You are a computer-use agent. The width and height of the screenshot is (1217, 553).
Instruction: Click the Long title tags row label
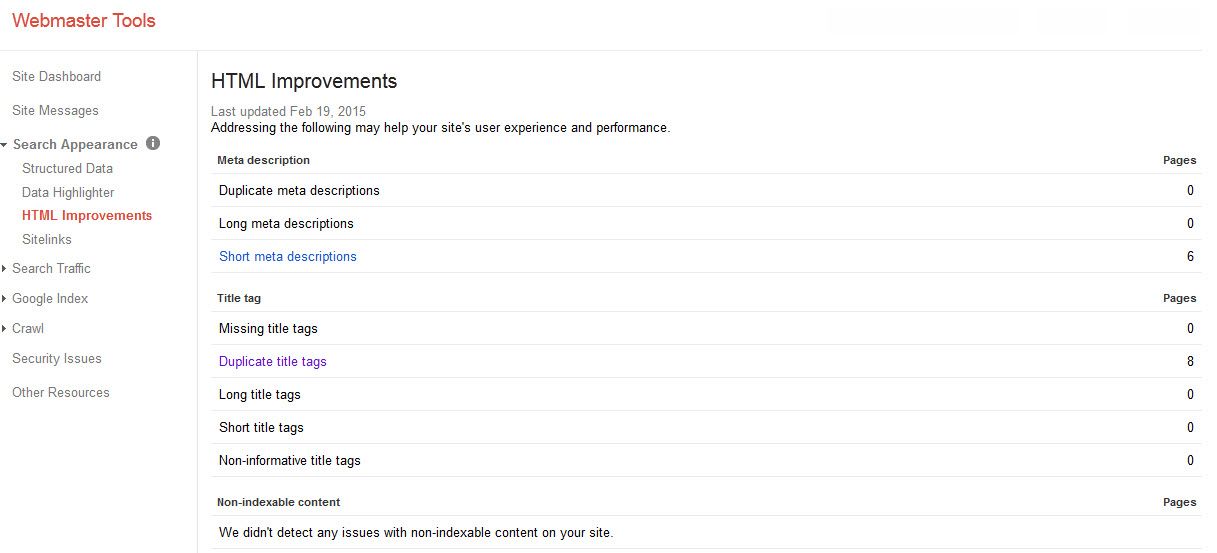260,395
